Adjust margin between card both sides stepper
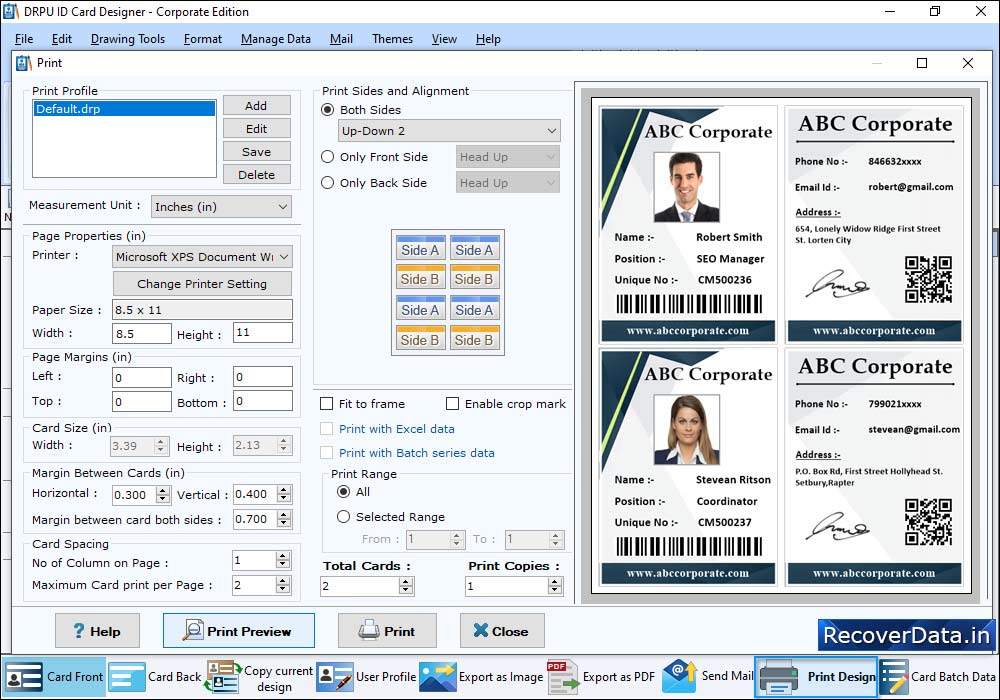 click(284, 519)
